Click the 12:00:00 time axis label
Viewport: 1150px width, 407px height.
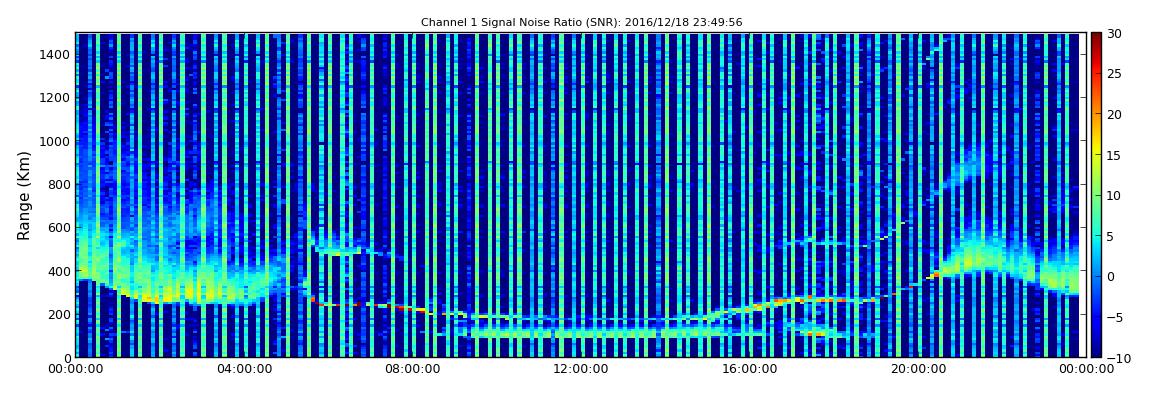(579, 370)
